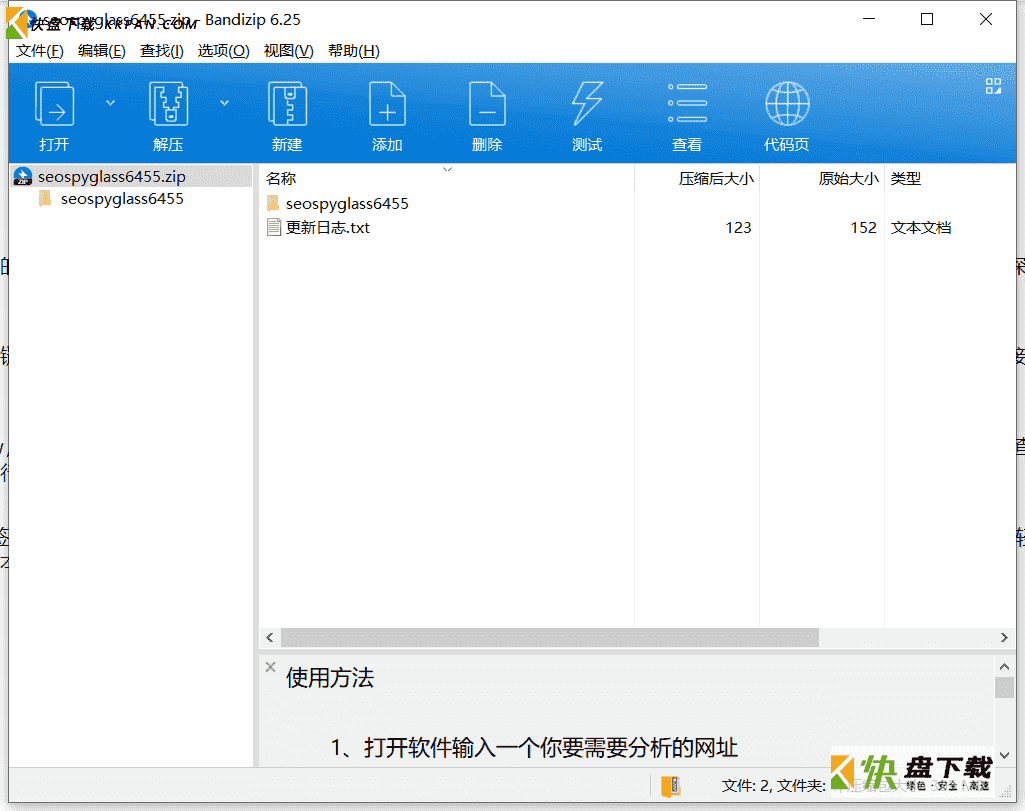The height and width of the screenshot is (811, 1025).
Task: Click the Delete (删除) file icon
Action: [487, 105]
